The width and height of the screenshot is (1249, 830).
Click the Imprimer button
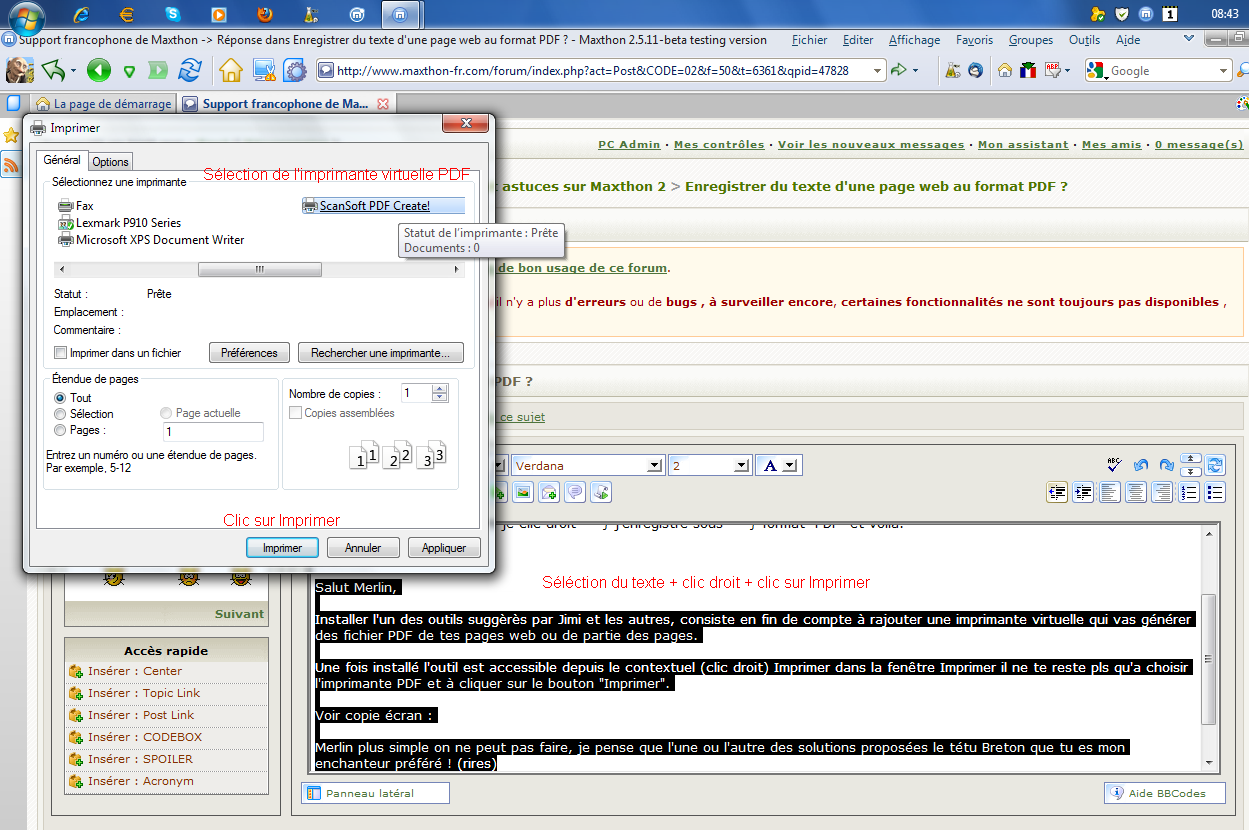282,548
